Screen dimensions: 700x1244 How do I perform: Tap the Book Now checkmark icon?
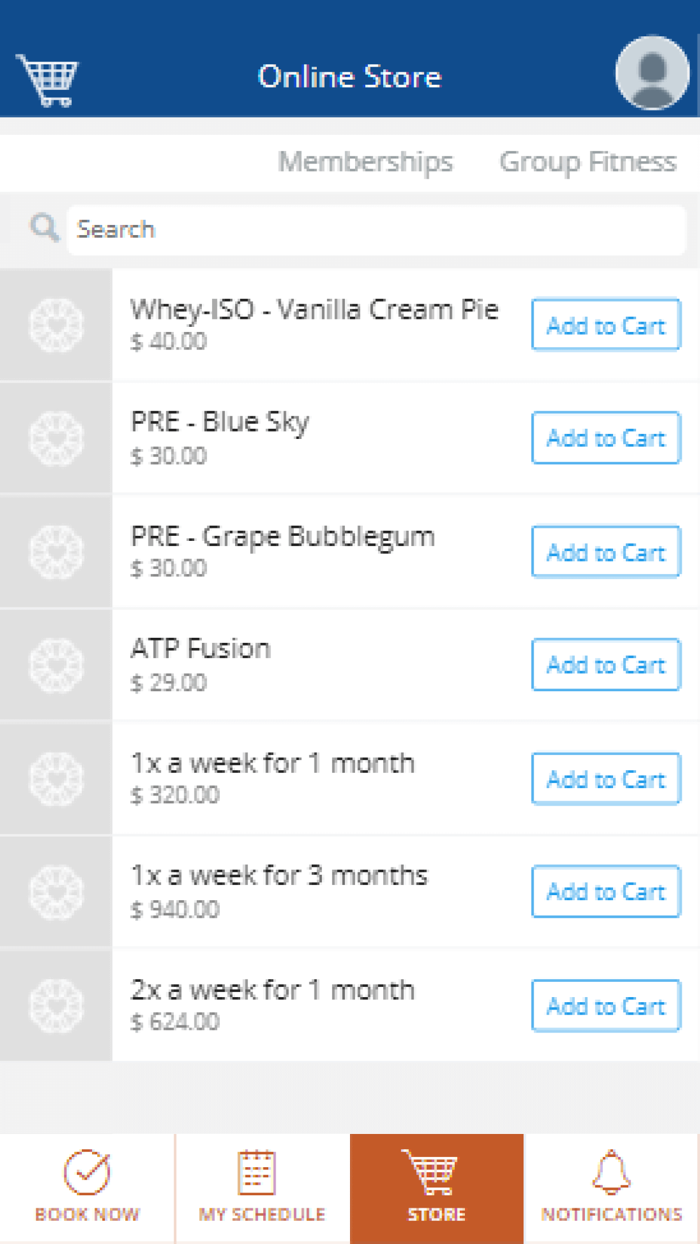(x=87, y=1173)
